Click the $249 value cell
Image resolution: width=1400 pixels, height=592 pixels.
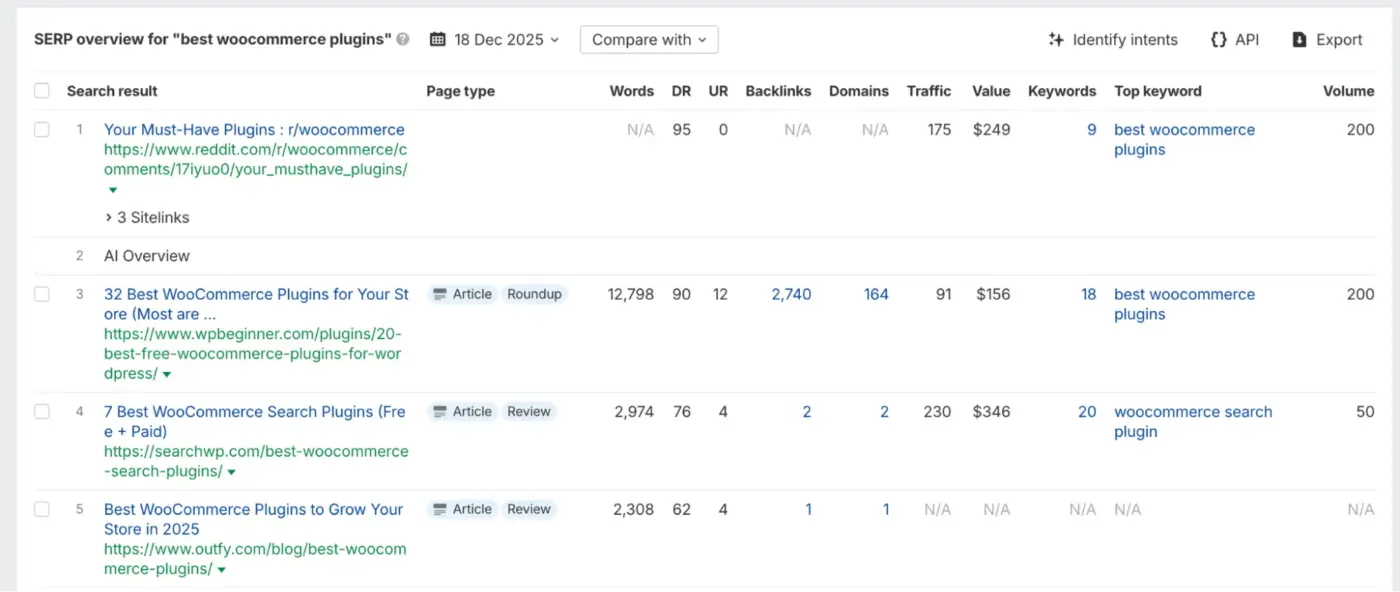(991, 130)
